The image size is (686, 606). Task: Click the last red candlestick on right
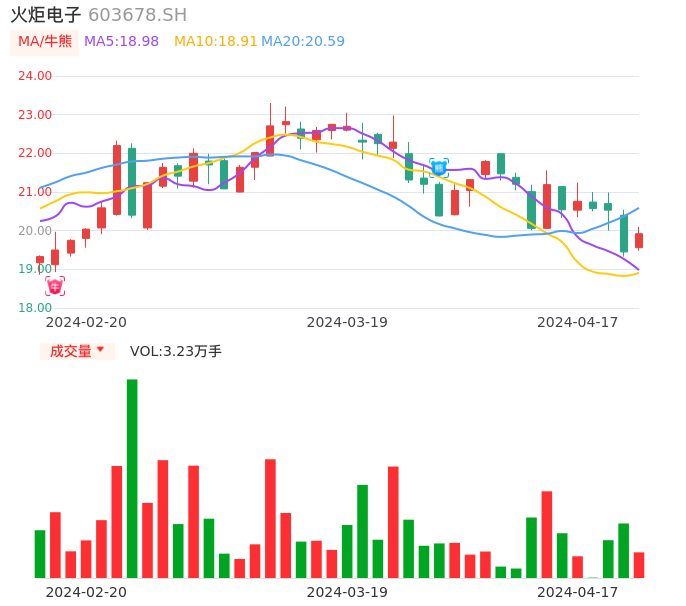[x=639, y=240]
